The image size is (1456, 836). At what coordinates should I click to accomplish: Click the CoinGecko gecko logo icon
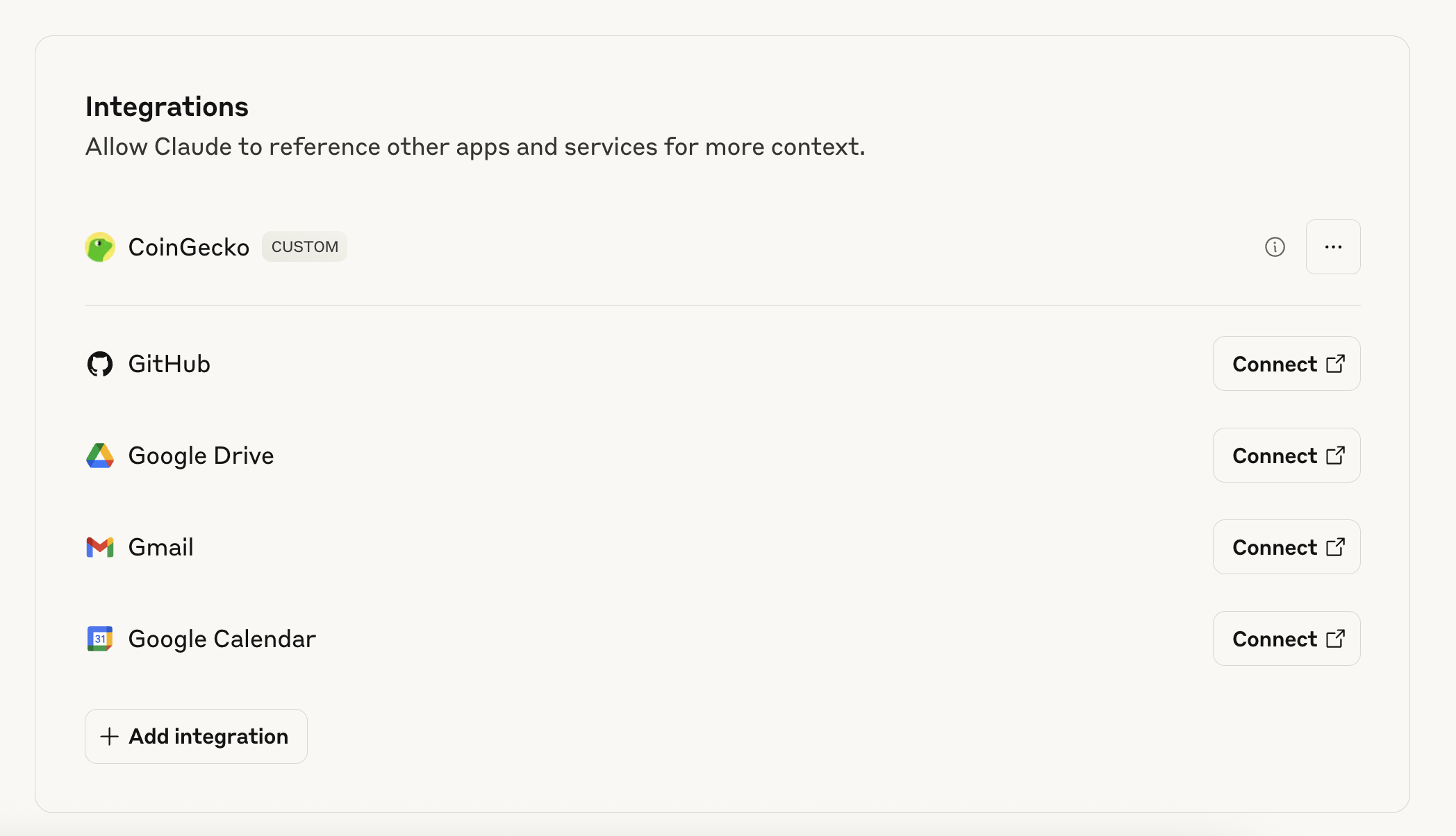(x=100, y=247)
